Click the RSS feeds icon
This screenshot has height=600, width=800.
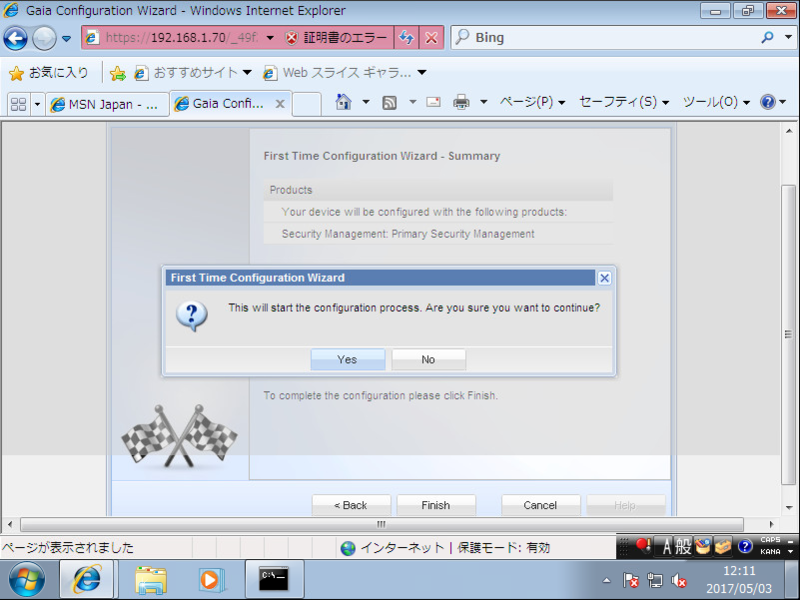tap(390, 103)
